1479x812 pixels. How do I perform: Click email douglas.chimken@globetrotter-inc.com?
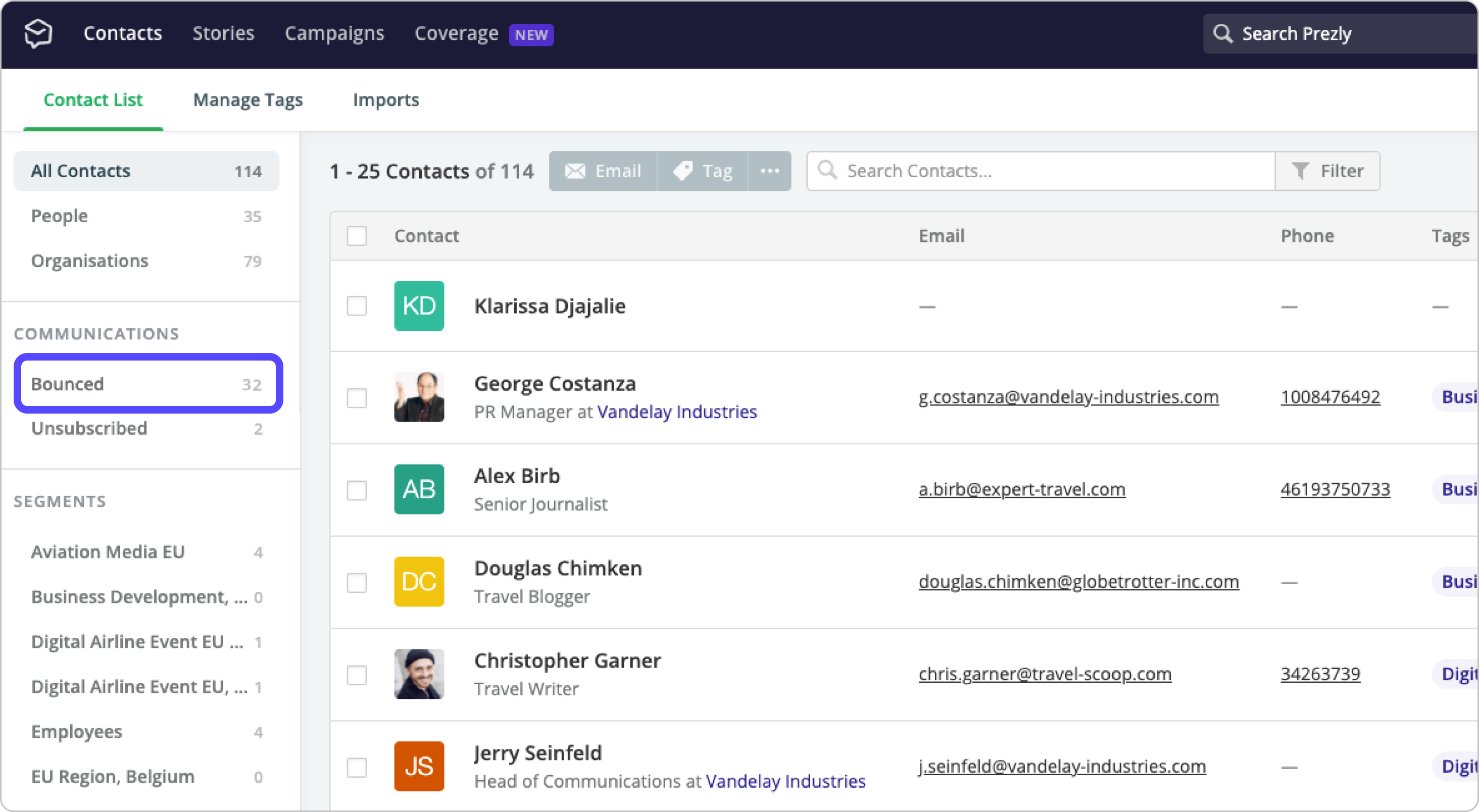(x=1079, y=582)
